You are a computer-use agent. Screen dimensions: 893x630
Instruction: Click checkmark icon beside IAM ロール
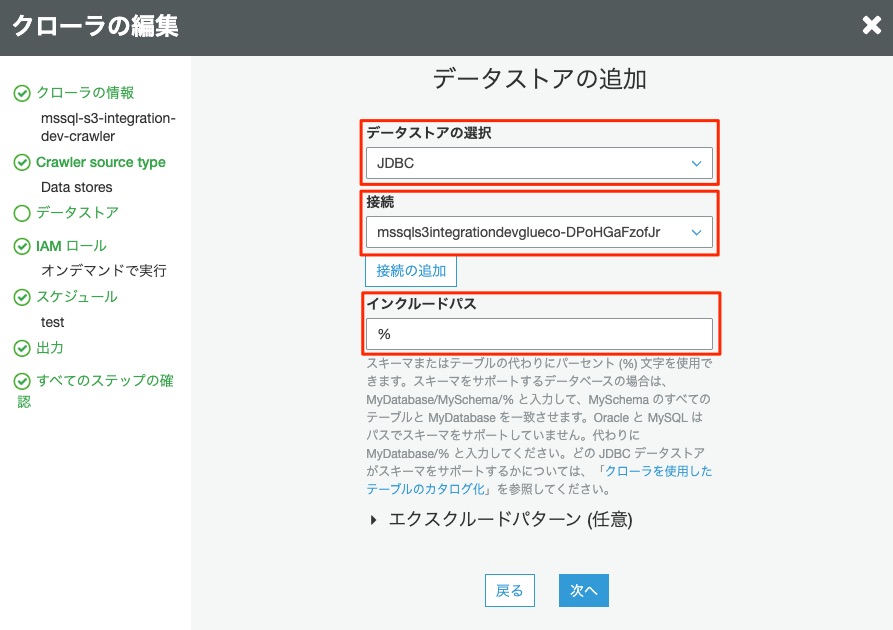tap(22, 246)
